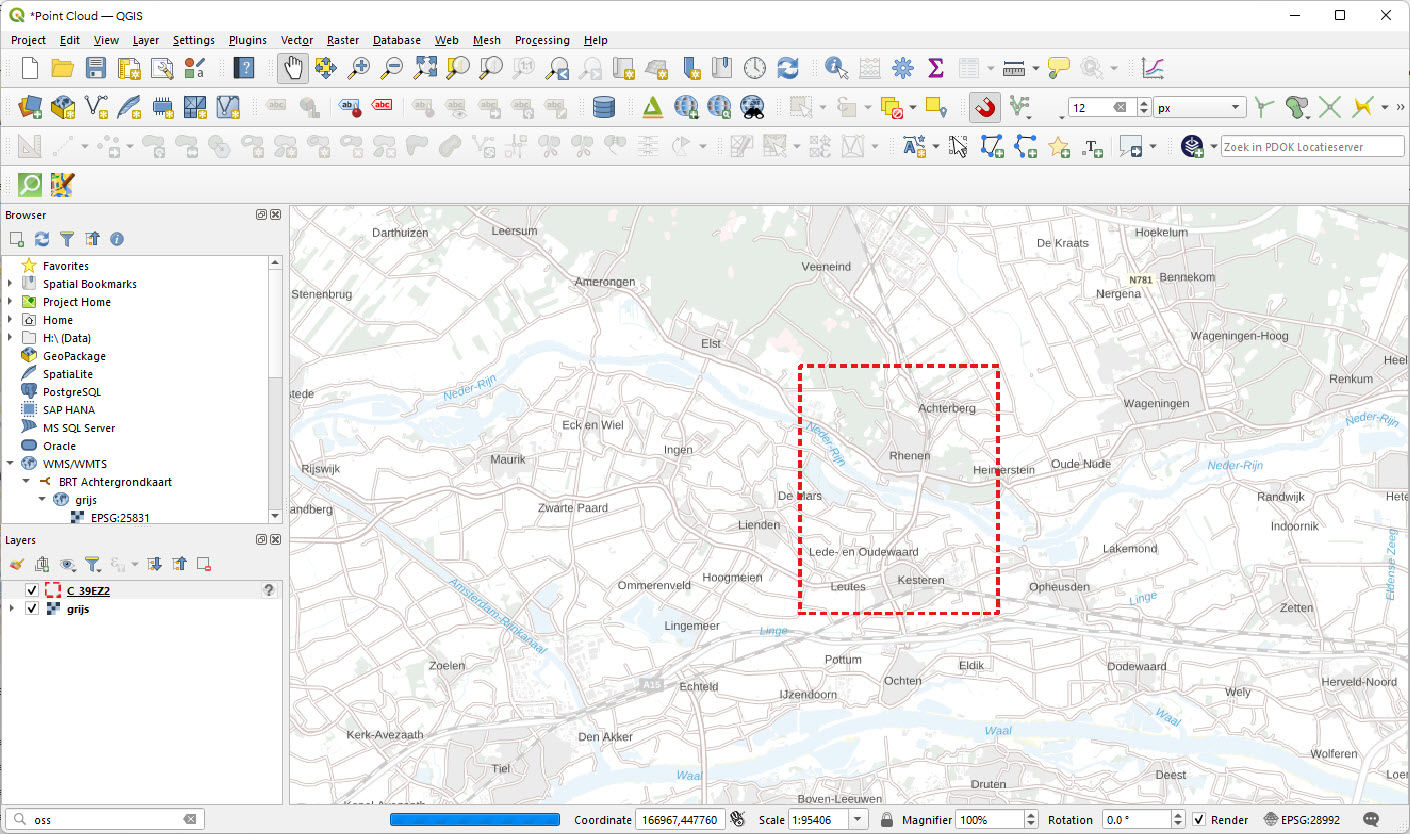Select the Pan Map tool
Image resolution: width=1410 pixels, height=834 pixels.
[x=291, y=67]
